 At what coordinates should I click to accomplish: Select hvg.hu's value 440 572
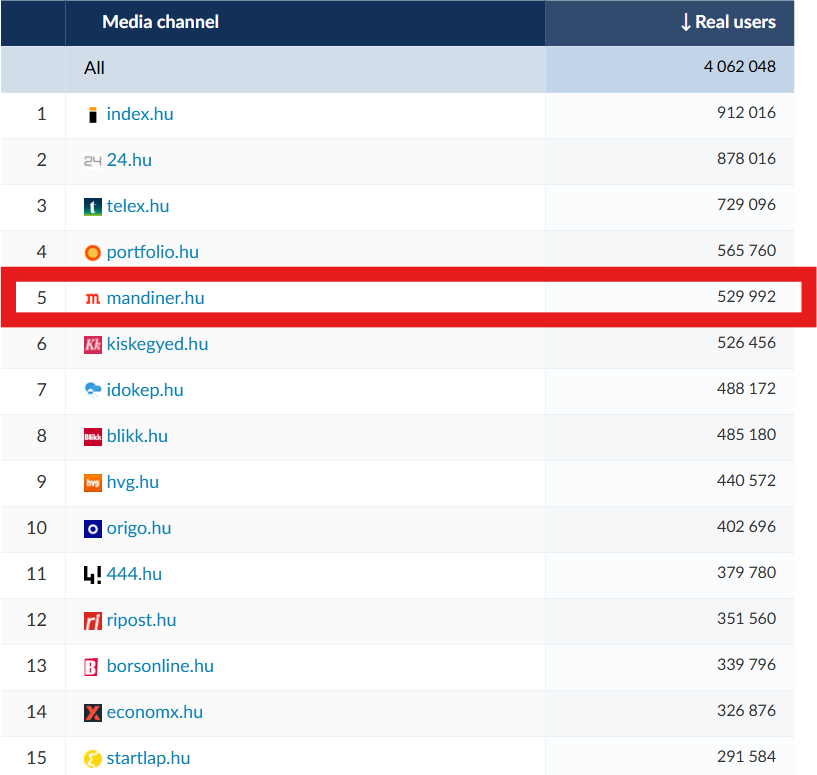(746, 481)
